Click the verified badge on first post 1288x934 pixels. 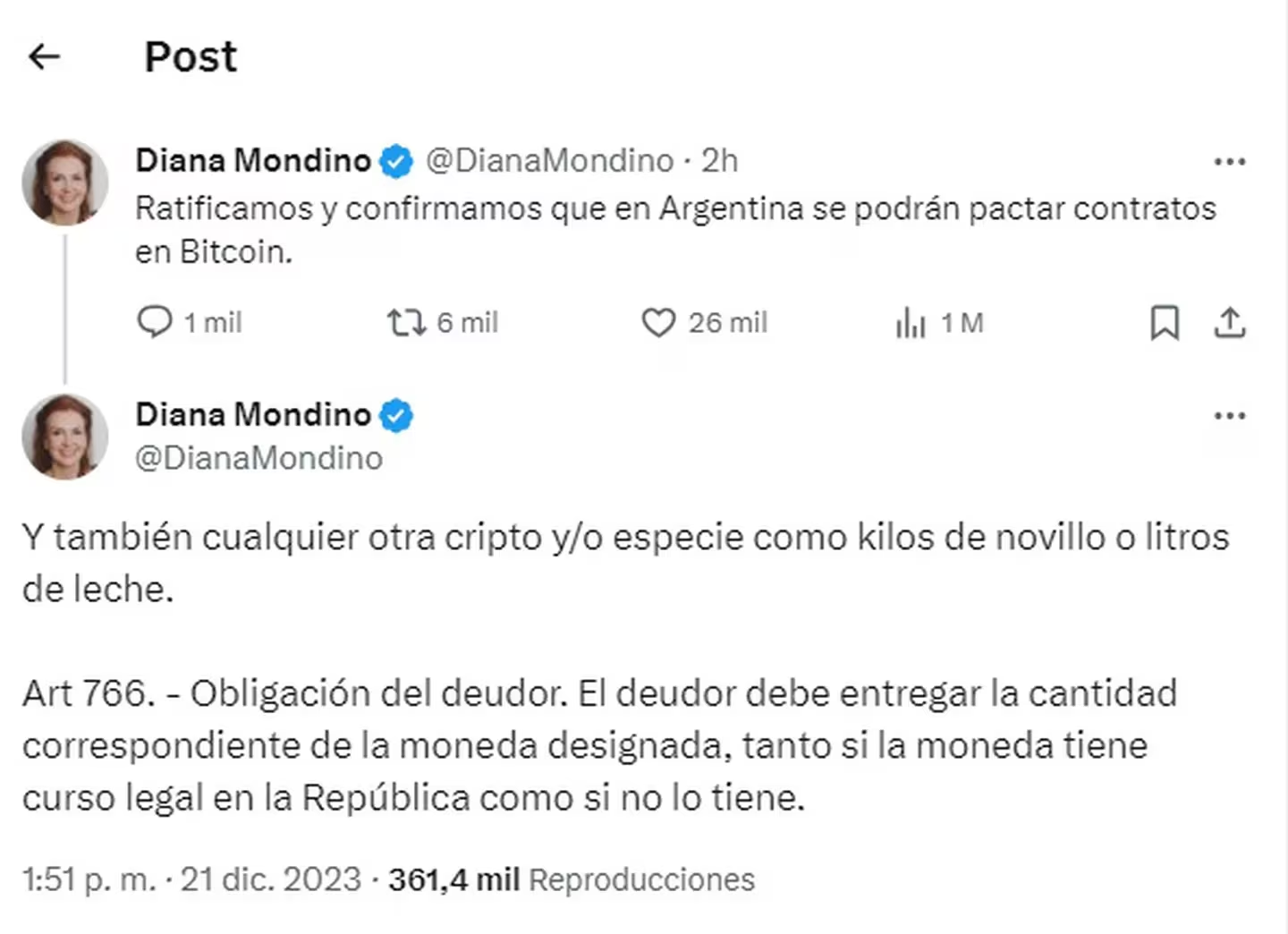396,161
